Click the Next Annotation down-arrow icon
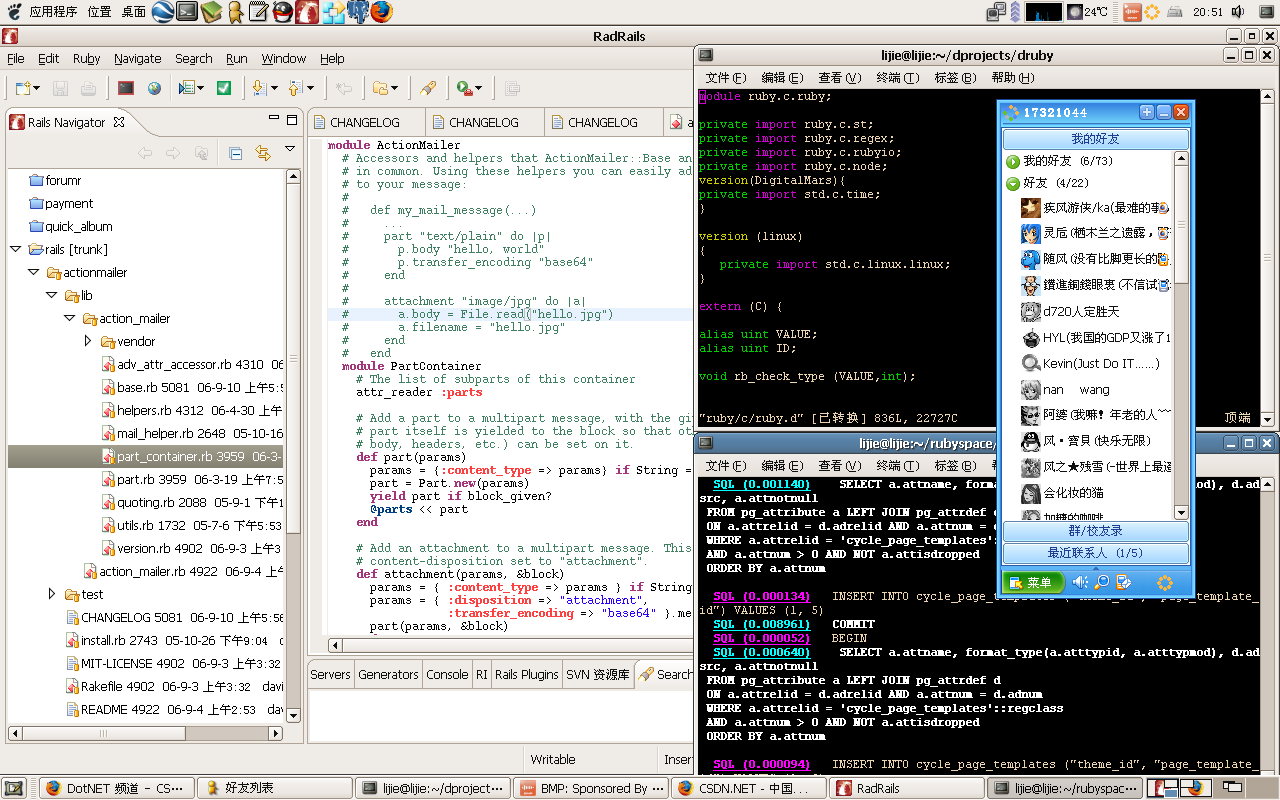This screenshot has width=1280, height=800. (259, 88)
